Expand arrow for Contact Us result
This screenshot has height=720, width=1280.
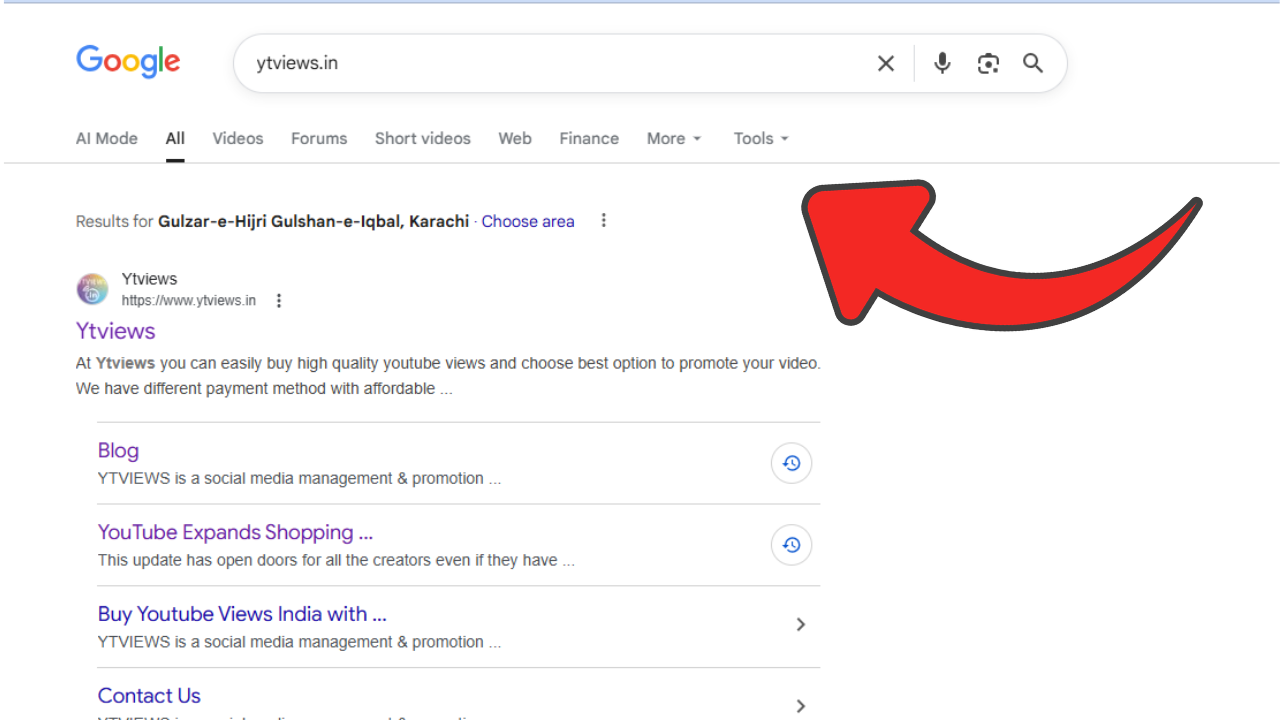point(800,706)
